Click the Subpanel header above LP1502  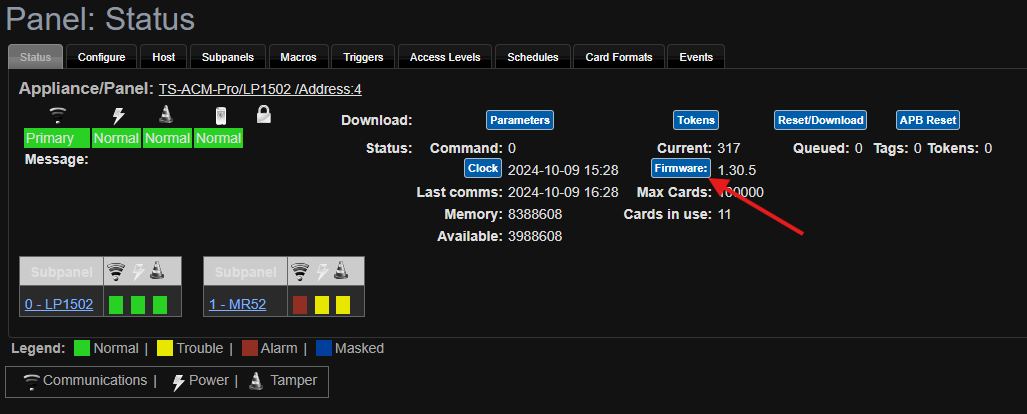[62, 271]
